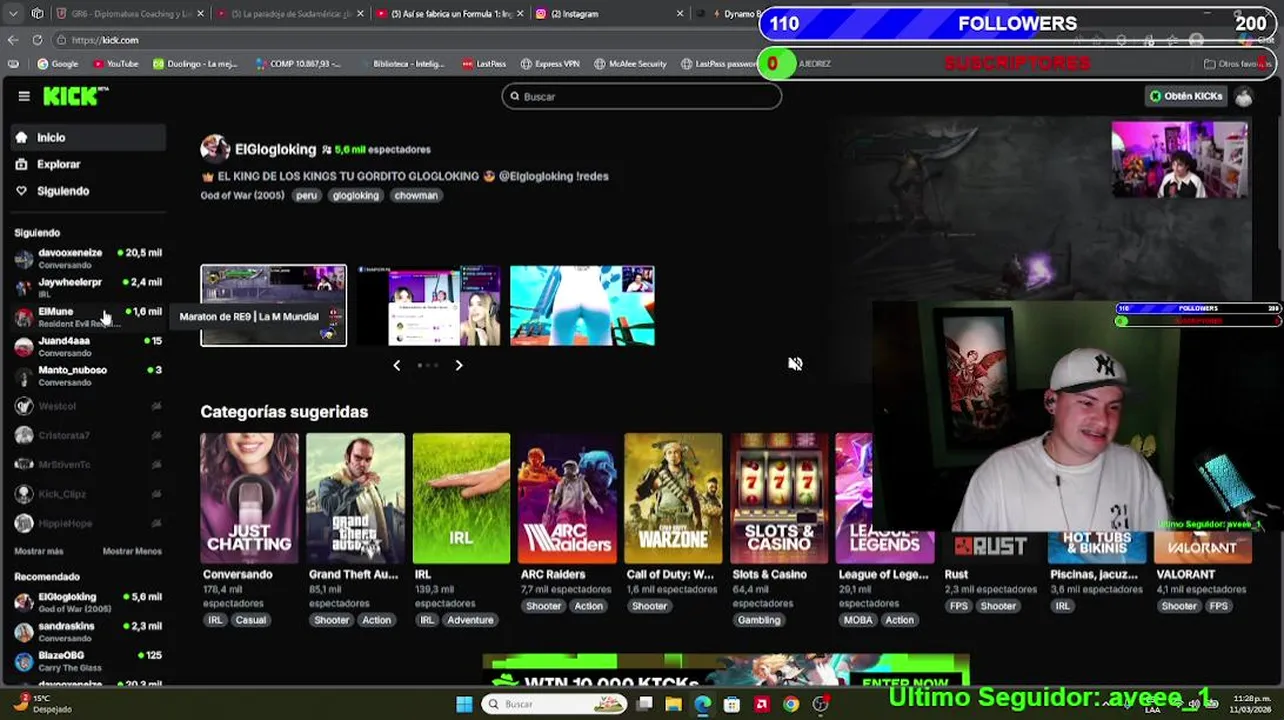Unmute the featured stream preview
Viewport: 1284px width, 720px height.
point(795,364)
